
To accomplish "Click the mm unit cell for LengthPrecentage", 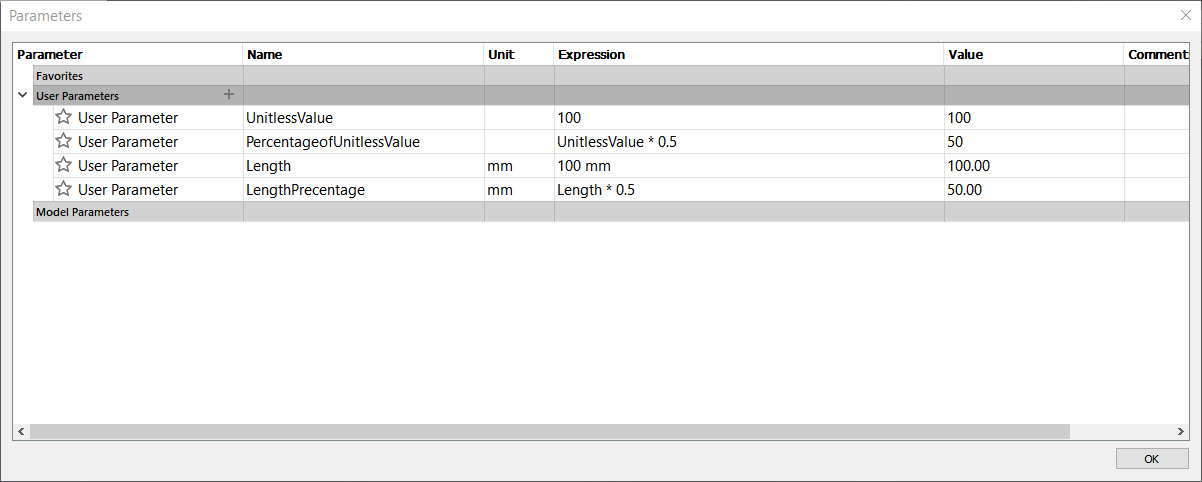I will click(519, 190).
